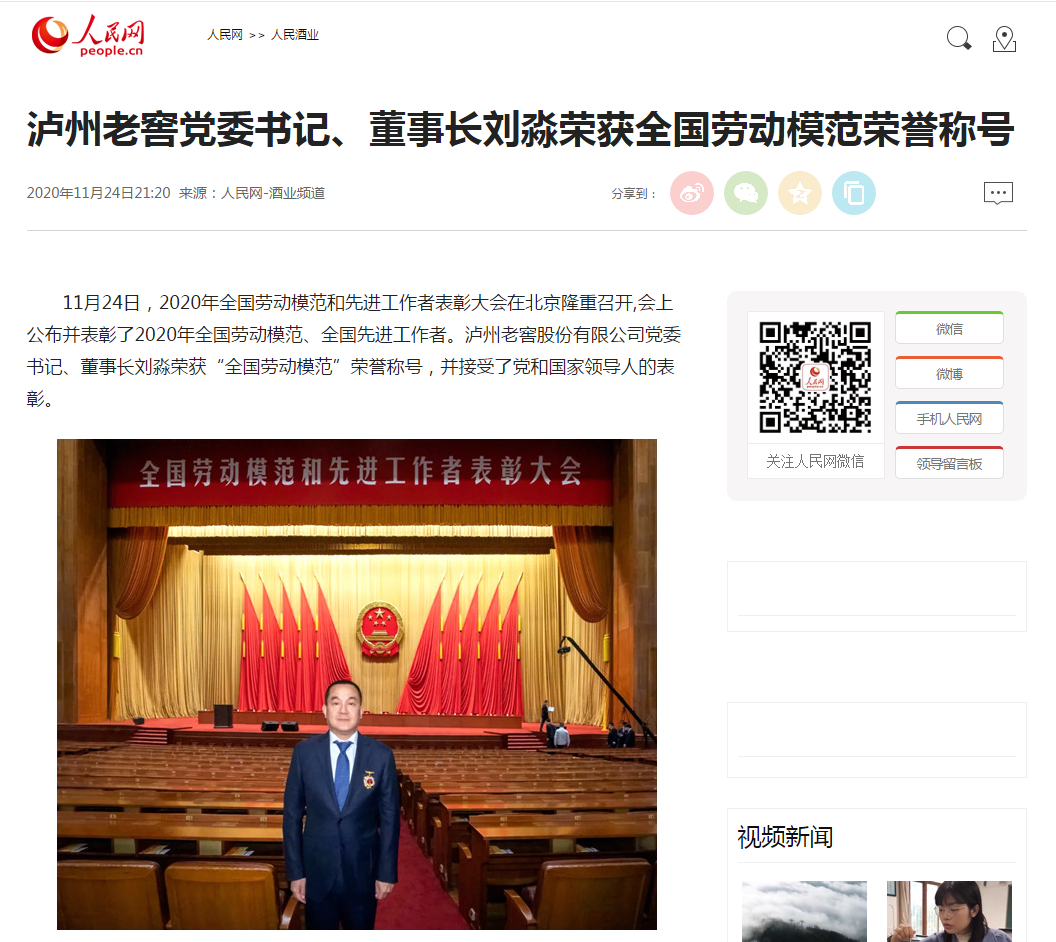Open the comments speech bubble icon

(998, 193)
